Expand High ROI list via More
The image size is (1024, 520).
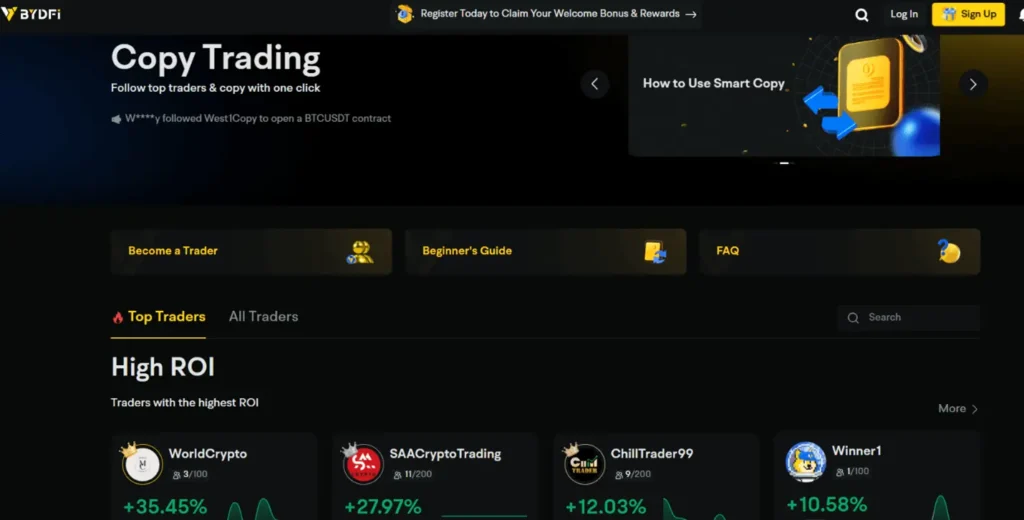click(958, 408)
